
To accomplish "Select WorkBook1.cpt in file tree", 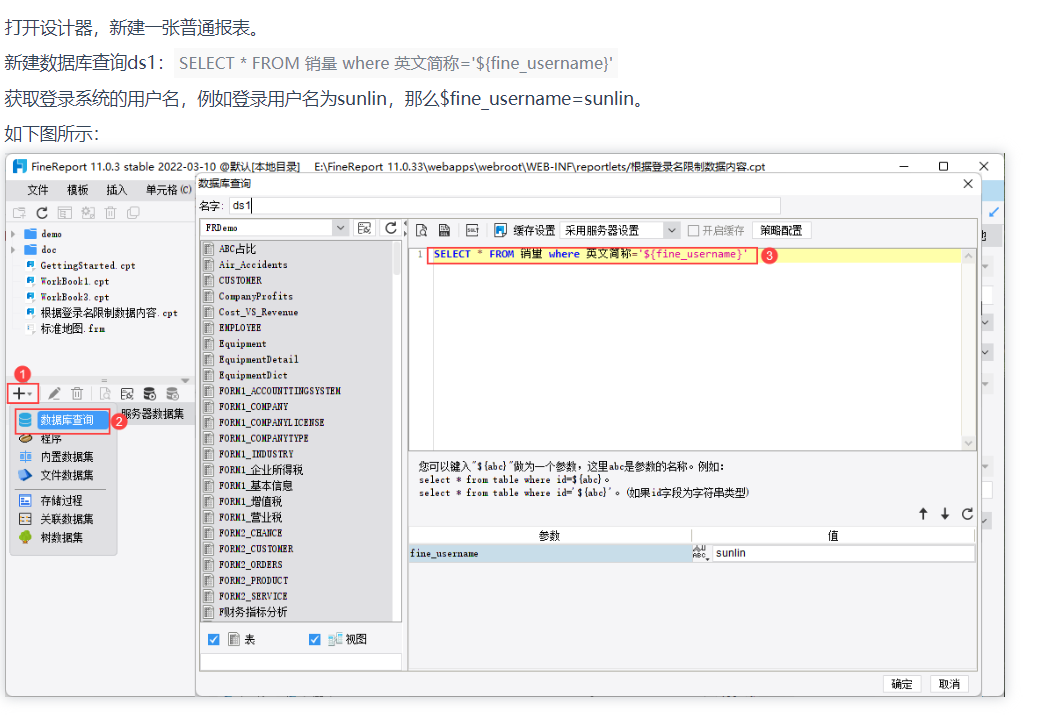I will (74, 281).
